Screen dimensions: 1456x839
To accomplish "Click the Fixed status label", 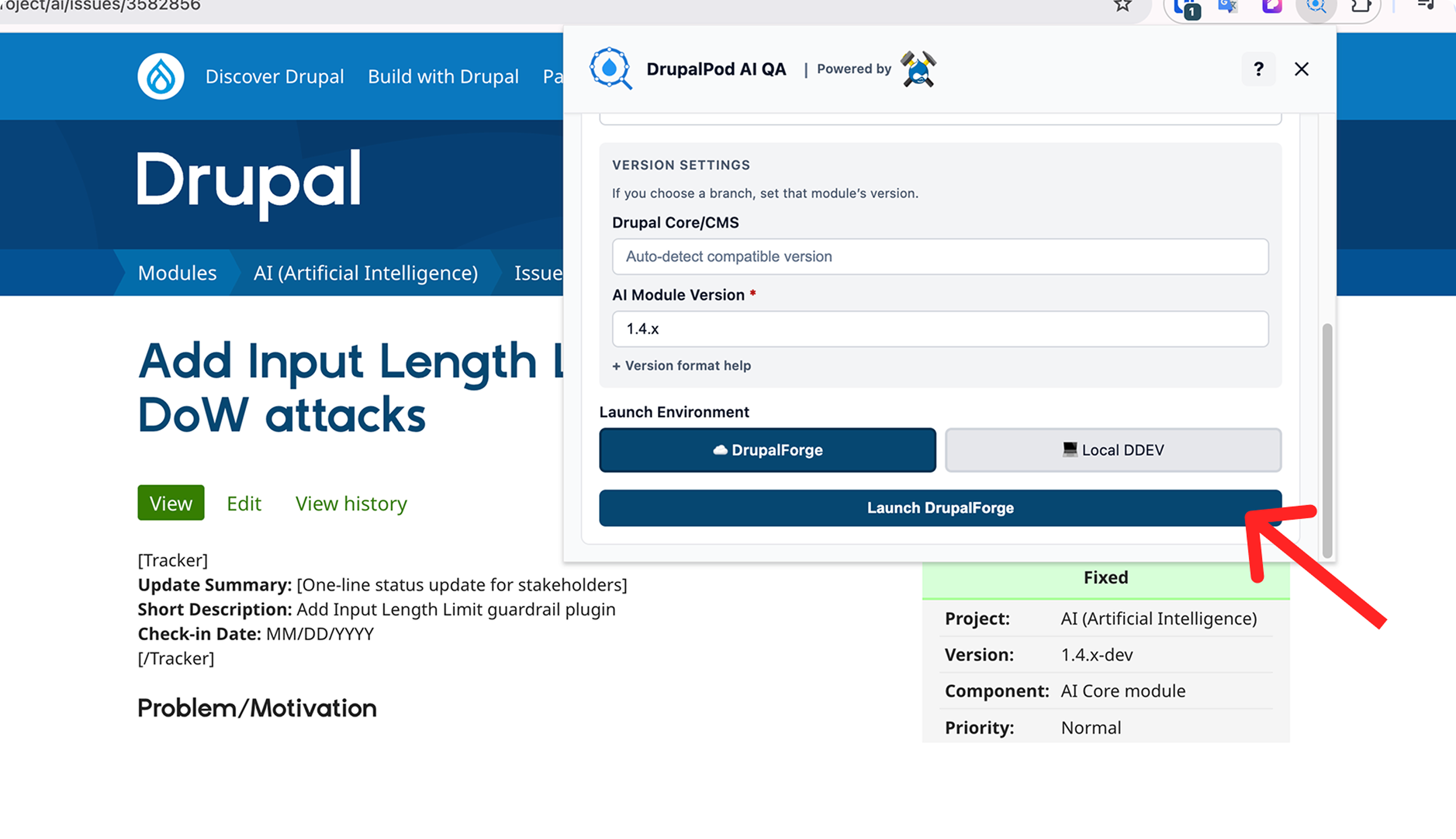I will [1106, 577].
